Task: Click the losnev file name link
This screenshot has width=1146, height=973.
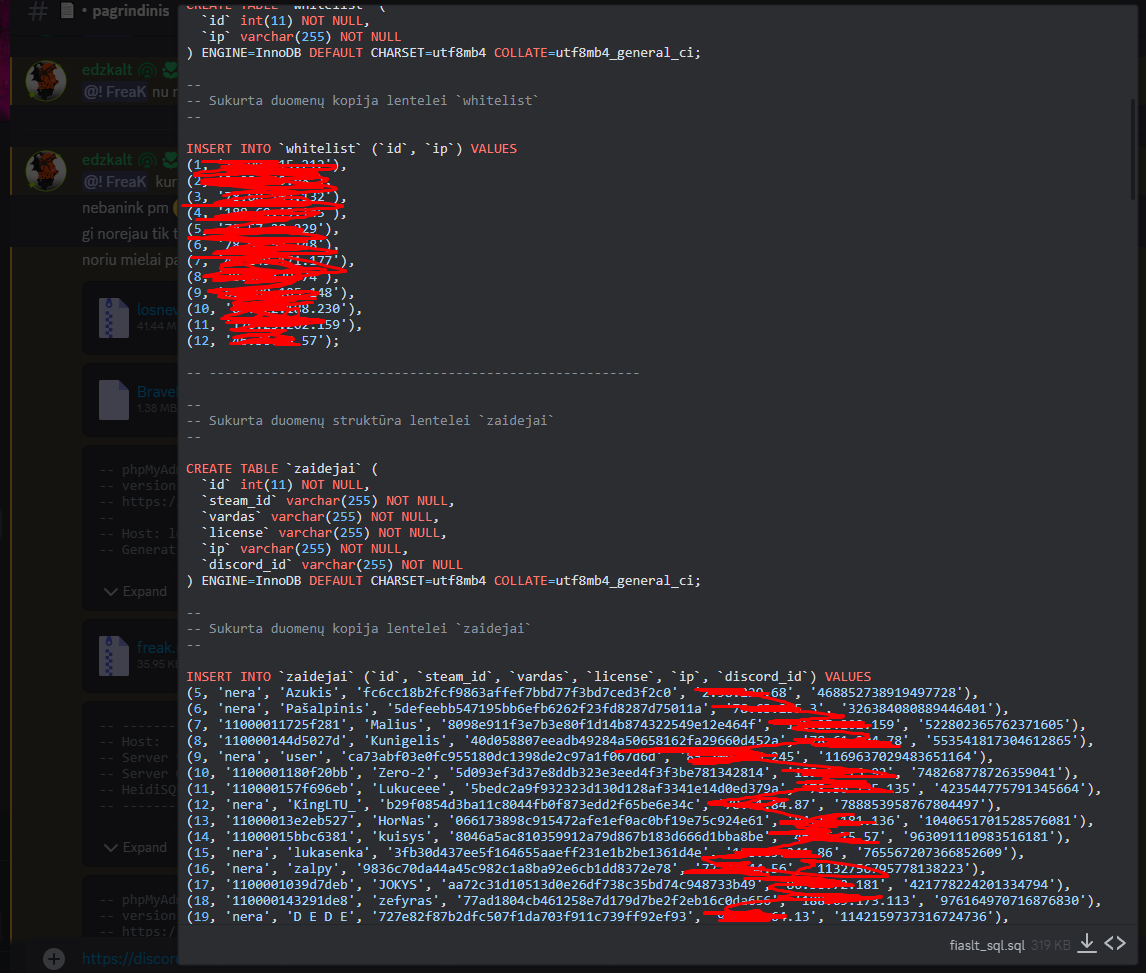Action: pyautogui.click(x=157, y=310)
